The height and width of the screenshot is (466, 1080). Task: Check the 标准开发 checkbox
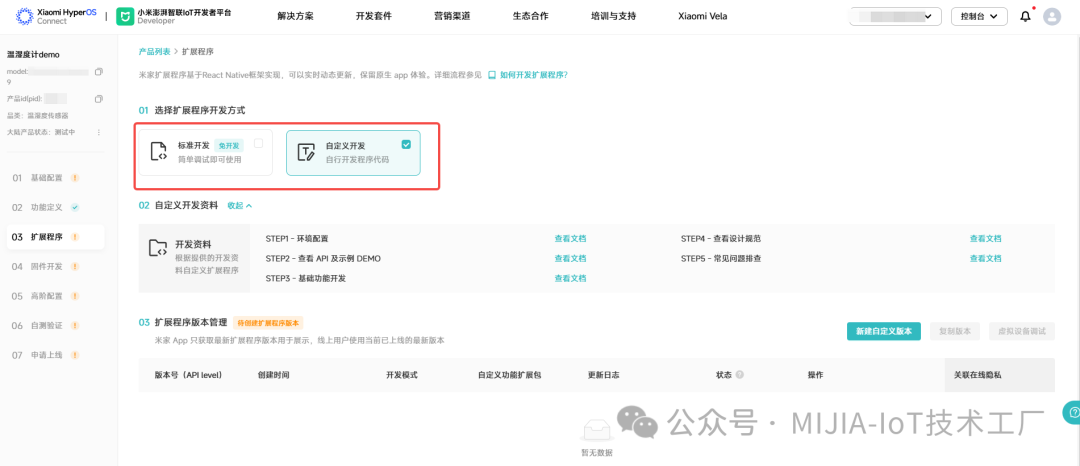point(258,144)
